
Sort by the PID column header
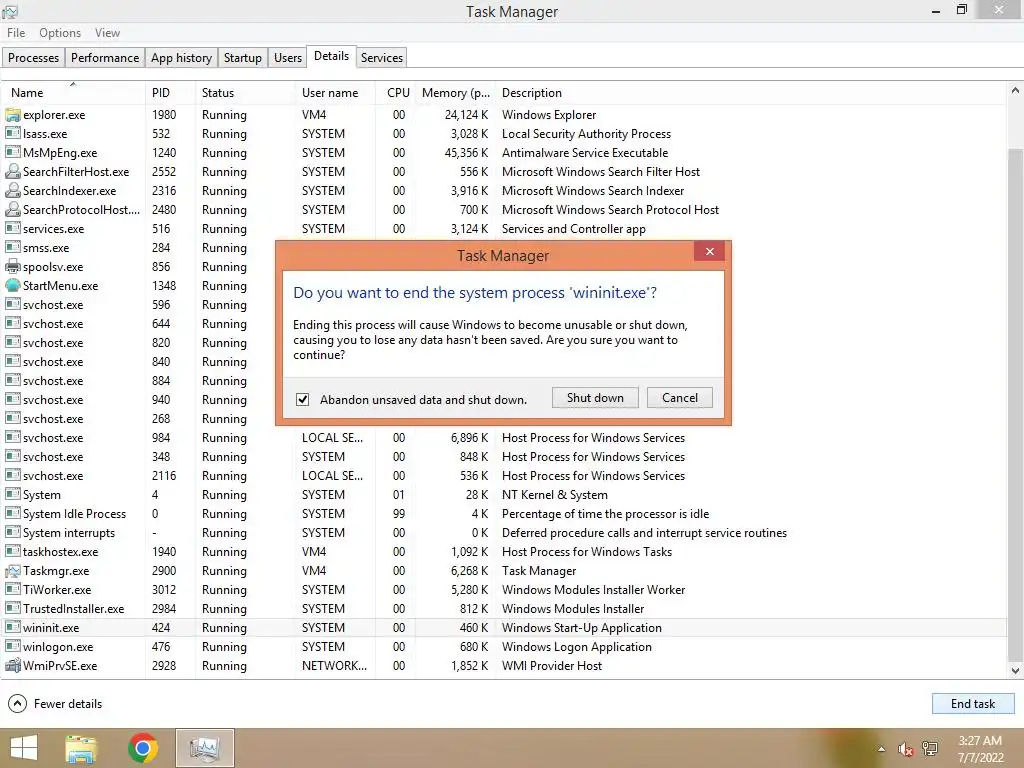[170, 93]
